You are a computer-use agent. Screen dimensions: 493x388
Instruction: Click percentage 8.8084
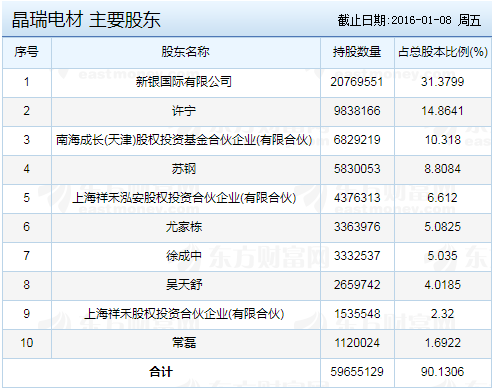click(x=442, y=169)
